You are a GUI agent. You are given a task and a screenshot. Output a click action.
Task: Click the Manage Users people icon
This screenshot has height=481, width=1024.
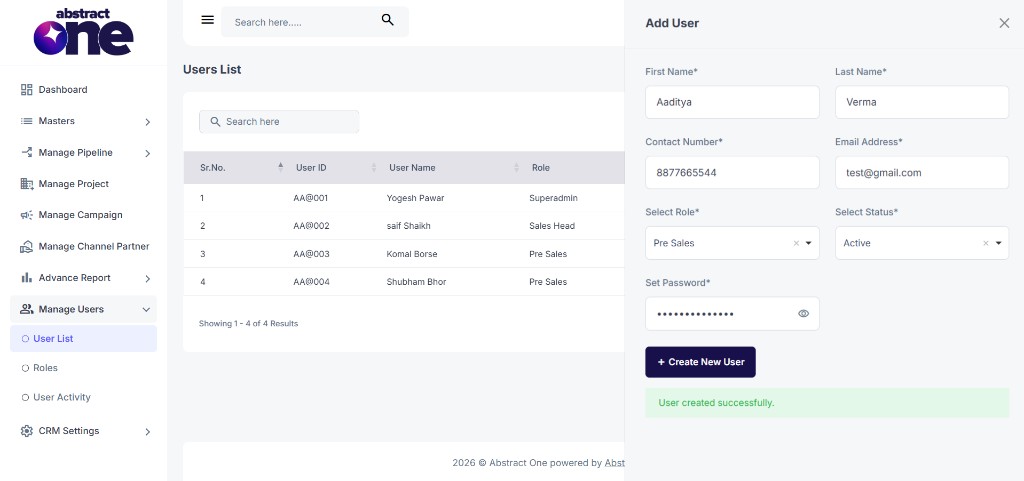[x=27, y=309]
